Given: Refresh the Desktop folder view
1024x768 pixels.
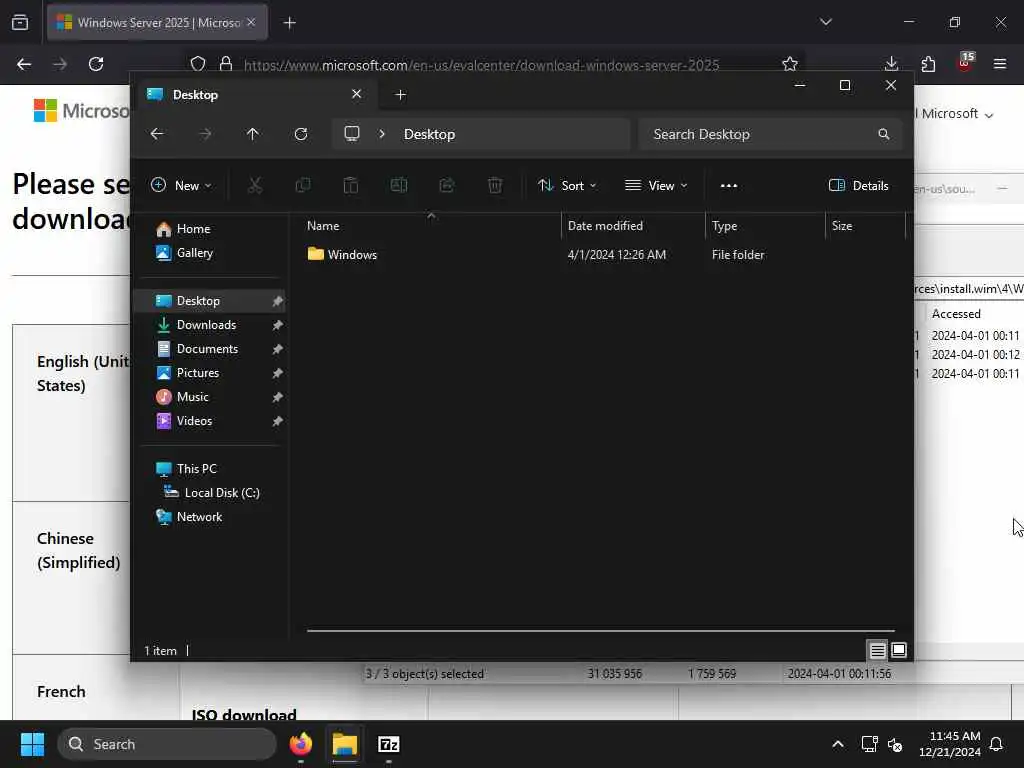Looking at the screenshot, I should [x=301, y=134].
